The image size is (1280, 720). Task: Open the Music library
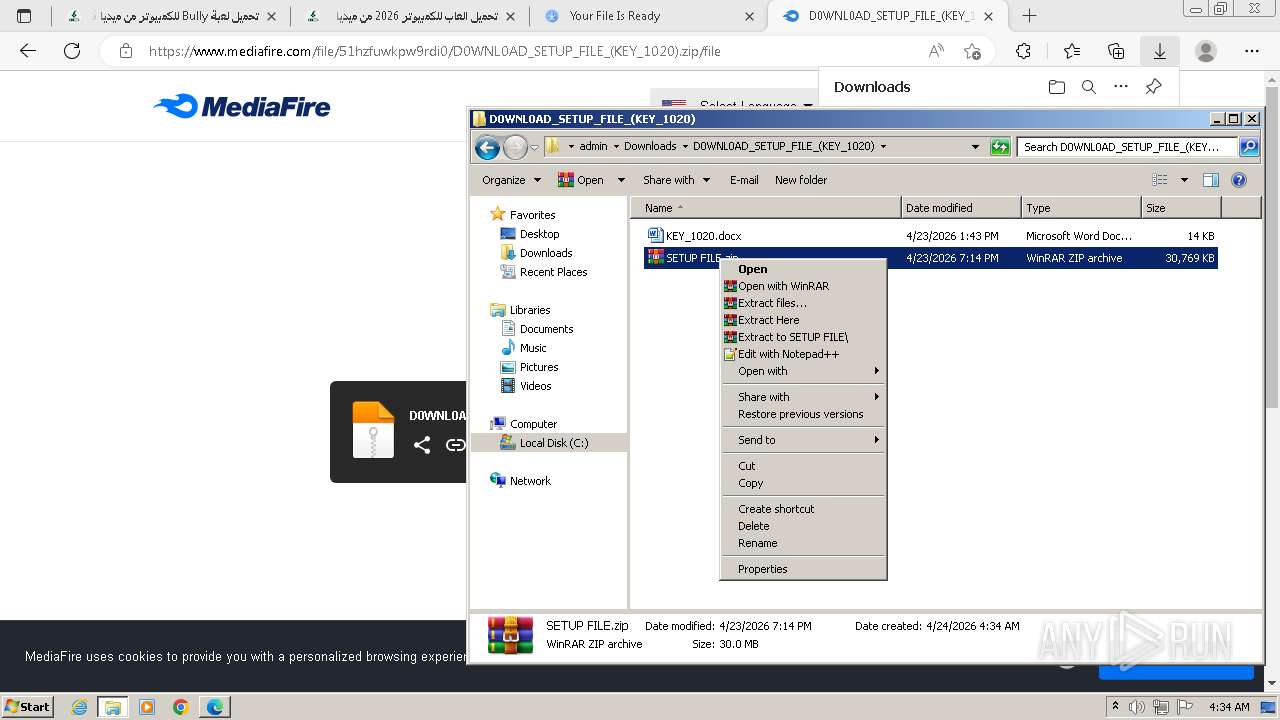coord(533,348)
